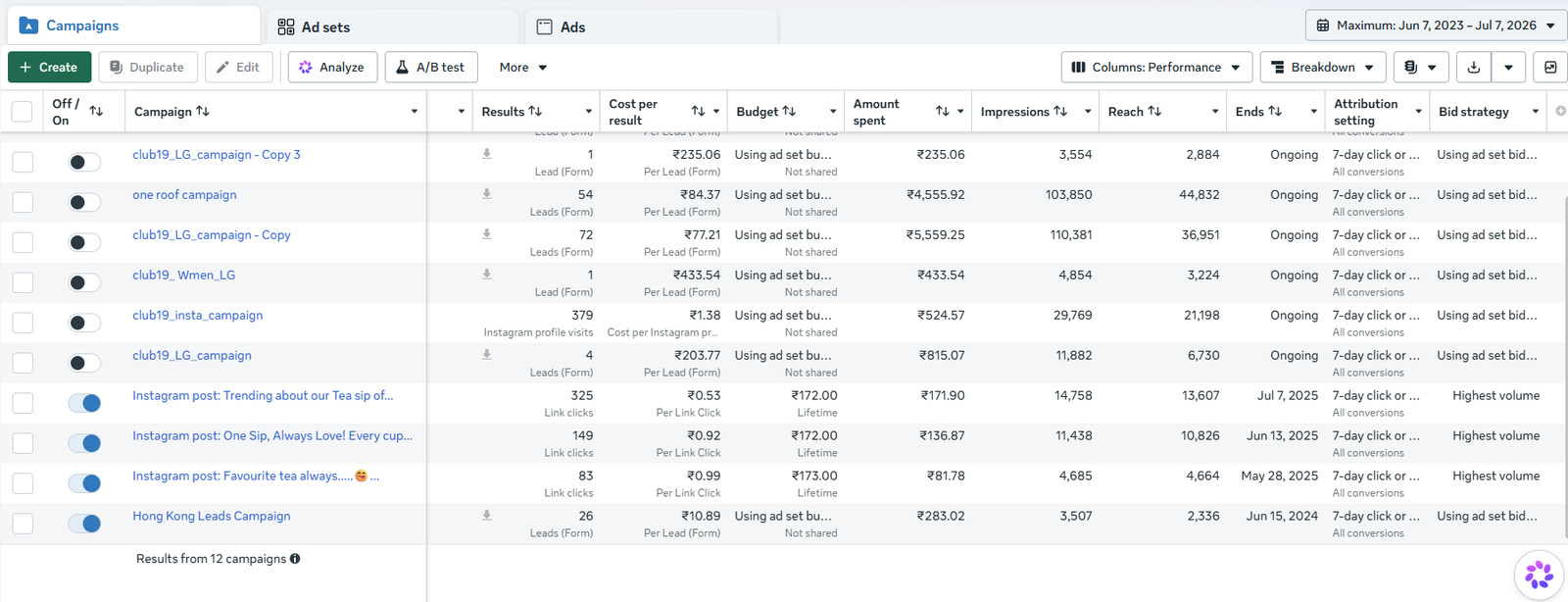Screen dimensions: 1568x602
Task: Open Attribution setting column options arrow
Action: coord(1418,112)
